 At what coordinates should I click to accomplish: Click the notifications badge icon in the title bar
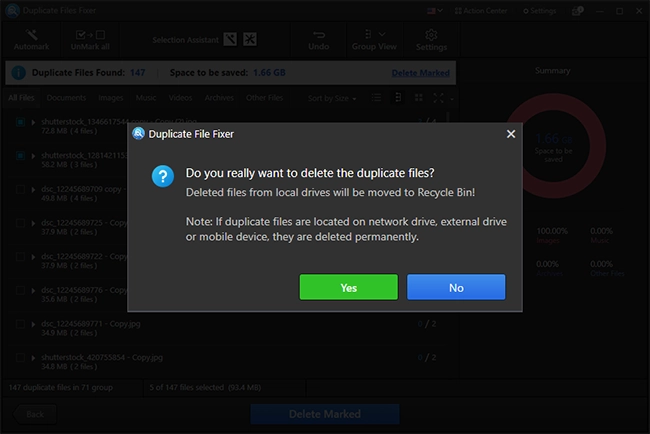[x=578, y=11]
